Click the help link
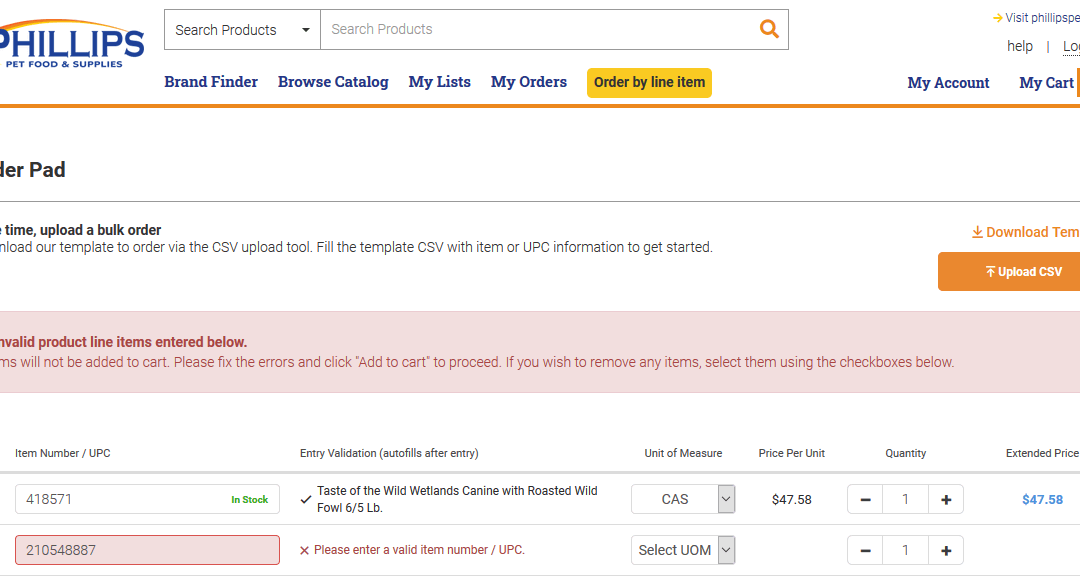This screenshot has width=1080, height=583. (1020, 46)
